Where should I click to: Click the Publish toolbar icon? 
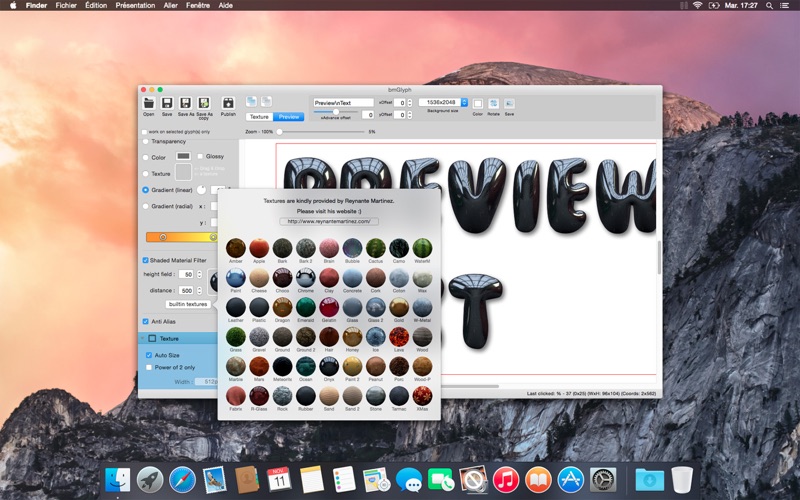tap(228, 103)
